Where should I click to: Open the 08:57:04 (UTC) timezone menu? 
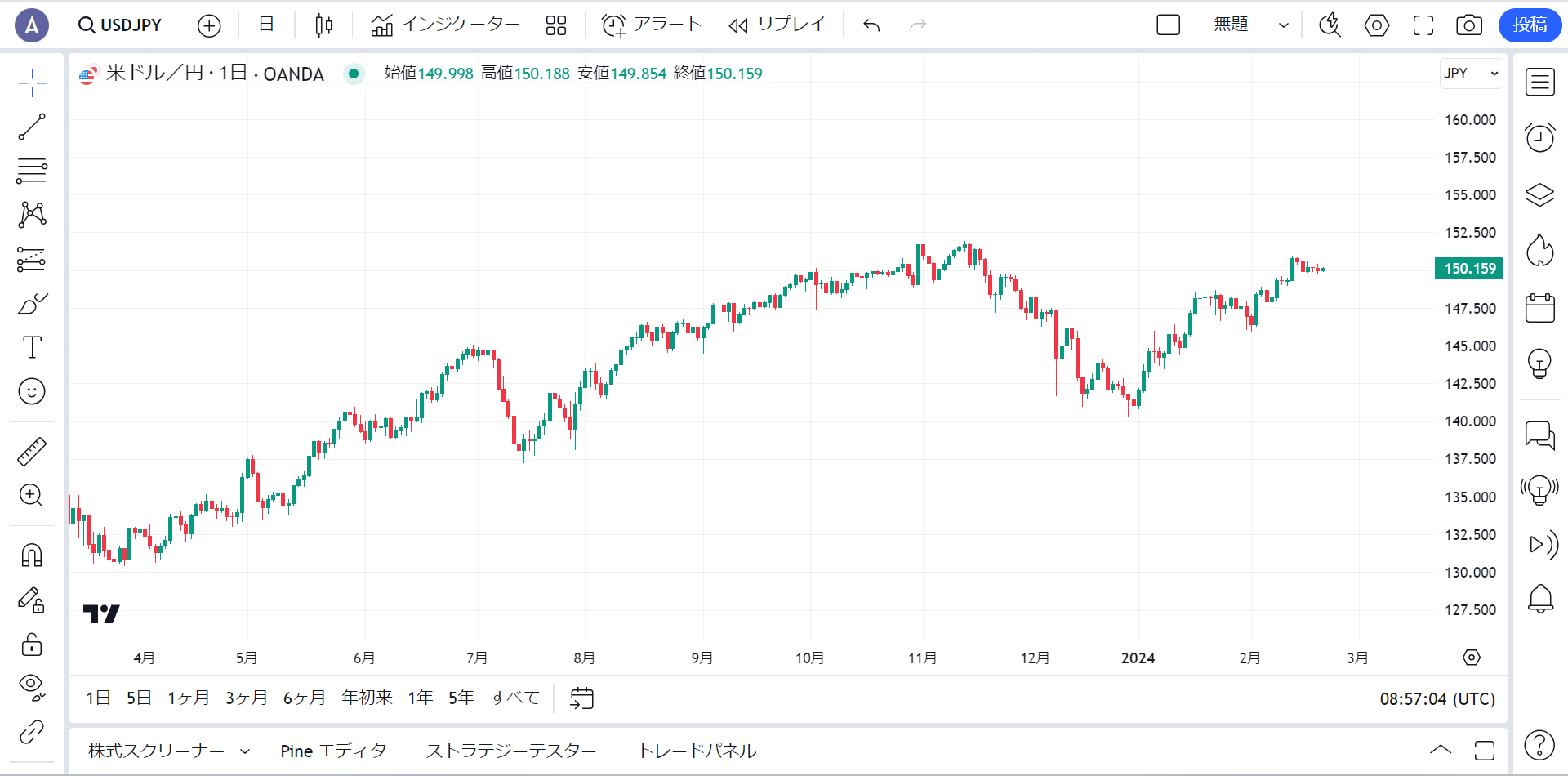1437,699
